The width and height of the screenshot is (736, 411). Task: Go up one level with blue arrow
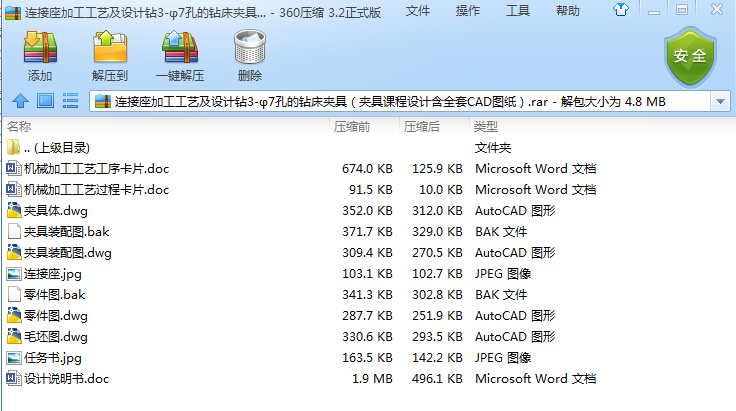click(x=20, y=101)
